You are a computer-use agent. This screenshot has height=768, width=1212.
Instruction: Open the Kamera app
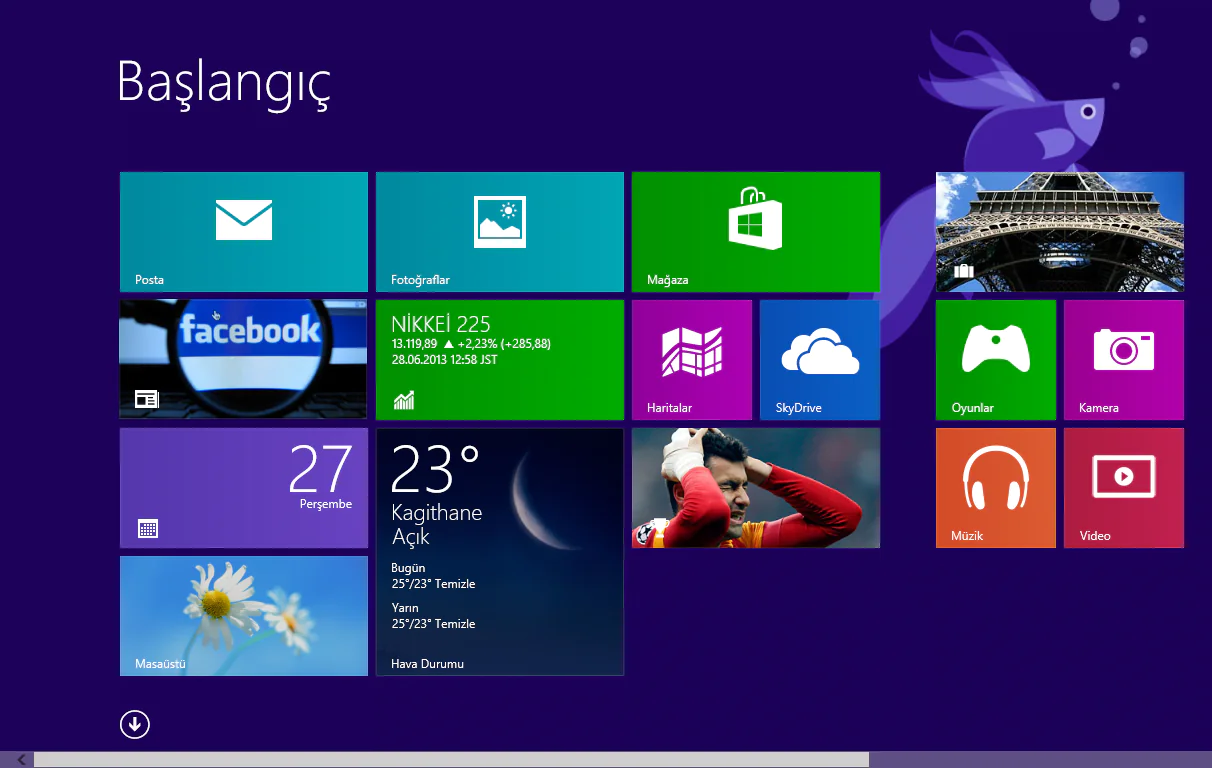(1123, 359)
